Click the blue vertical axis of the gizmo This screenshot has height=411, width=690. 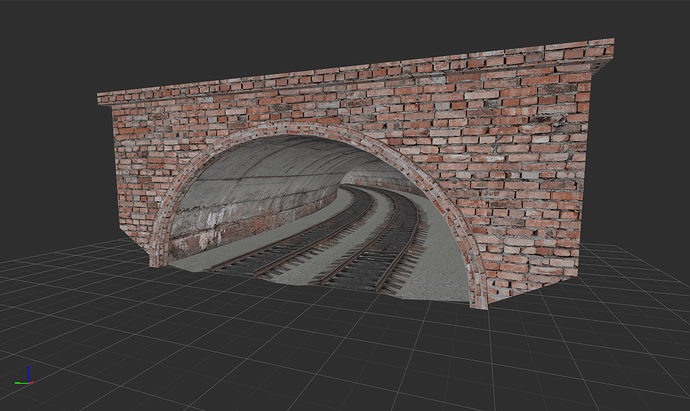click(29, 372)
